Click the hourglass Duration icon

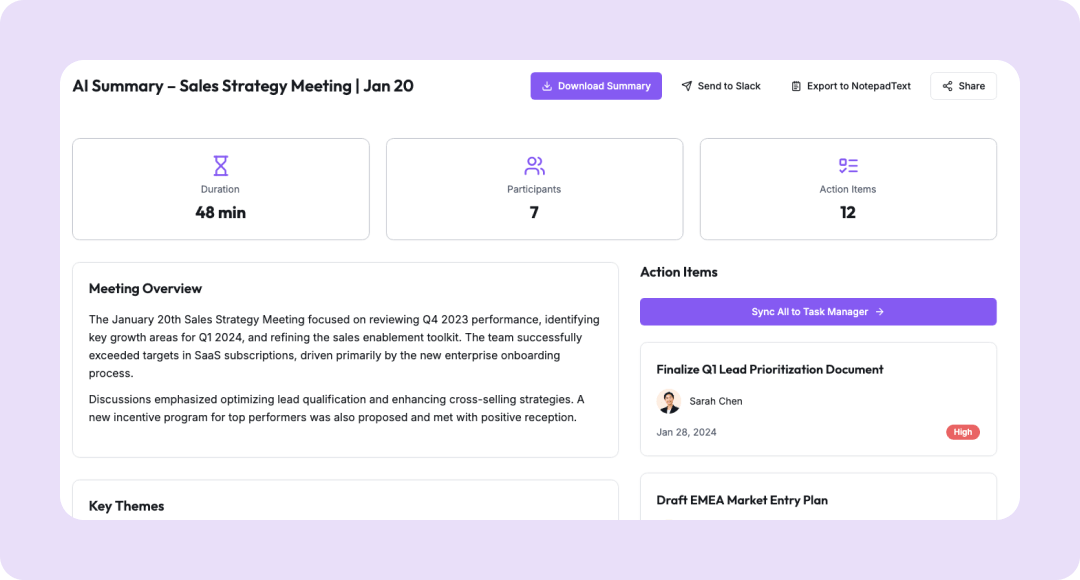220,165
